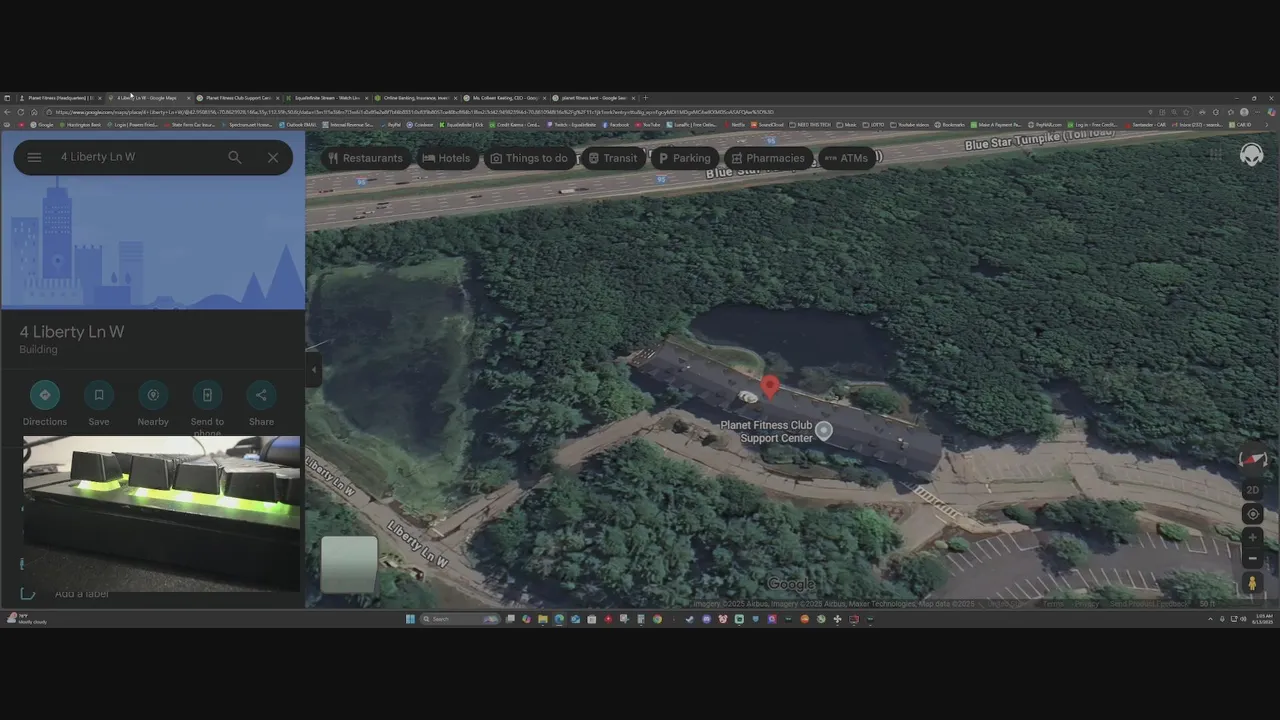This screenshot has height=720, width=1280.
Task: Clear the '4 Liberty Ln W' search
Action: tap(273, 157)
